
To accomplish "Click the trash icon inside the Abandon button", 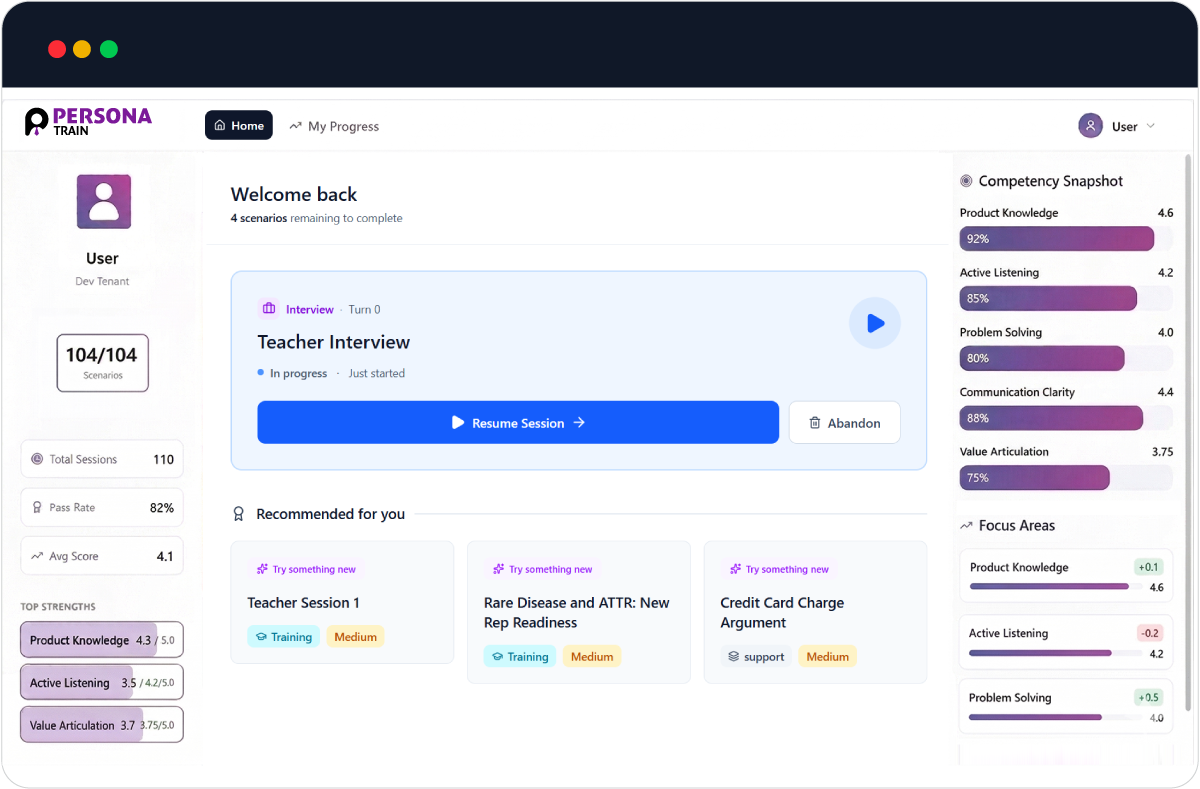I will coord(815,422).
